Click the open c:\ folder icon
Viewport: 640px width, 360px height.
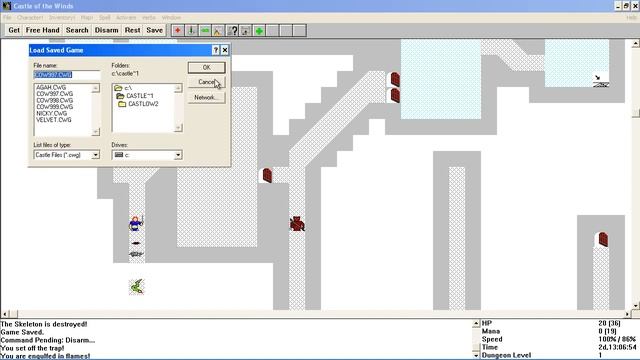click(118, 88)
